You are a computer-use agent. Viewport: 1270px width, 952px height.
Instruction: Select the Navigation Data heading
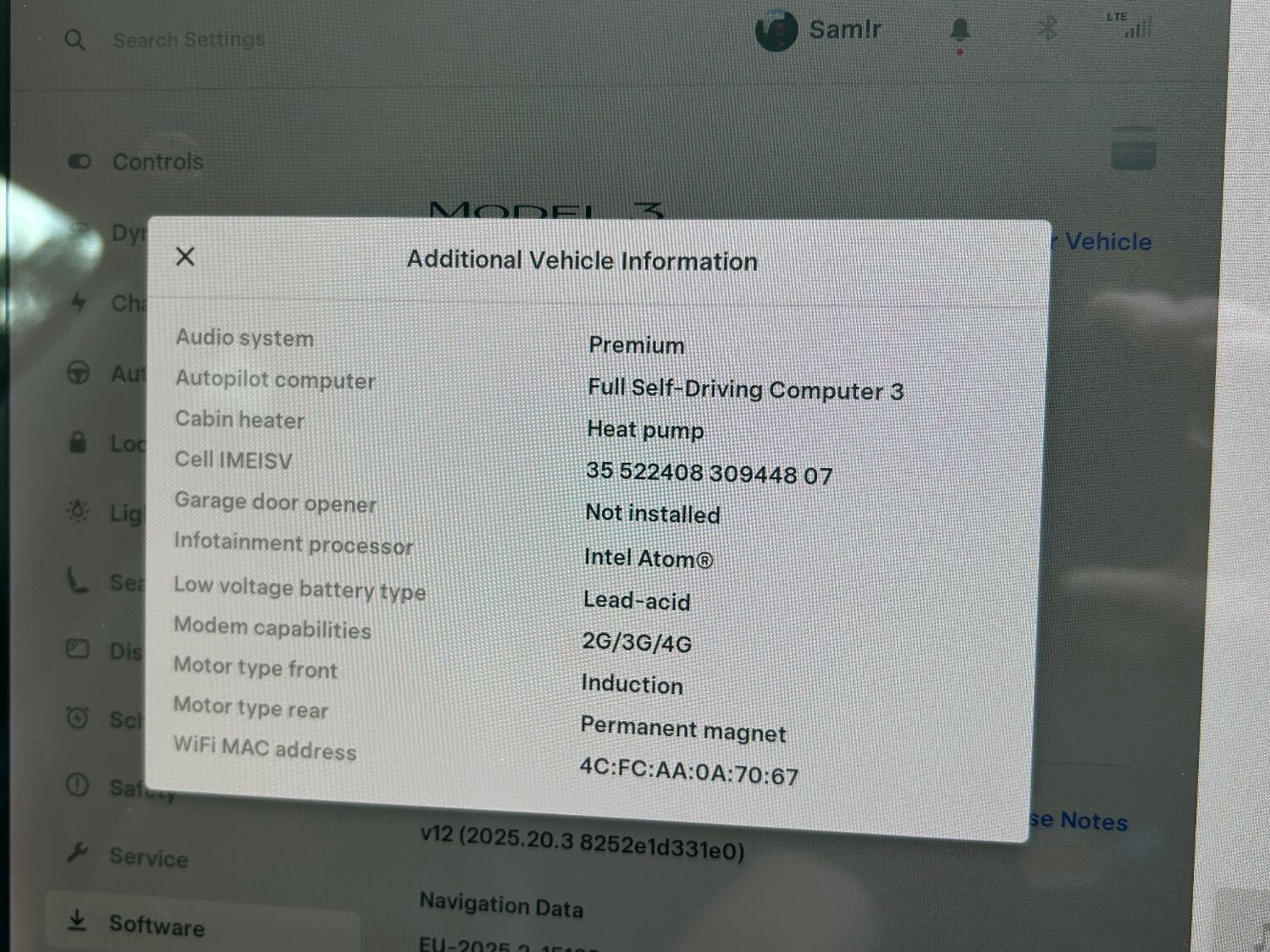coord(501,905)
